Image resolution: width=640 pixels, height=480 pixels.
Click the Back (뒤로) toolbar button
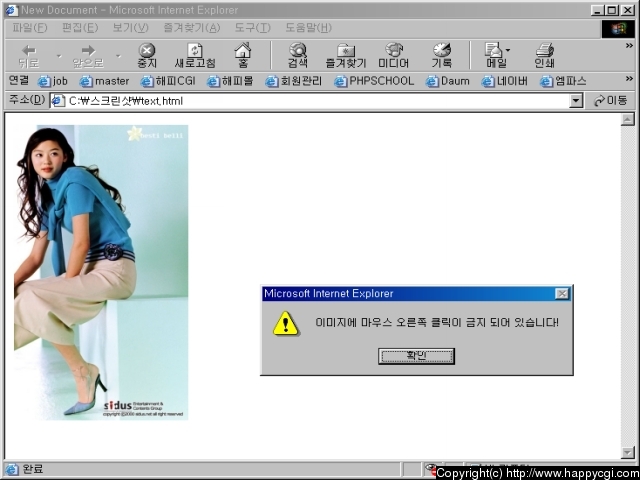coord(29,56)
